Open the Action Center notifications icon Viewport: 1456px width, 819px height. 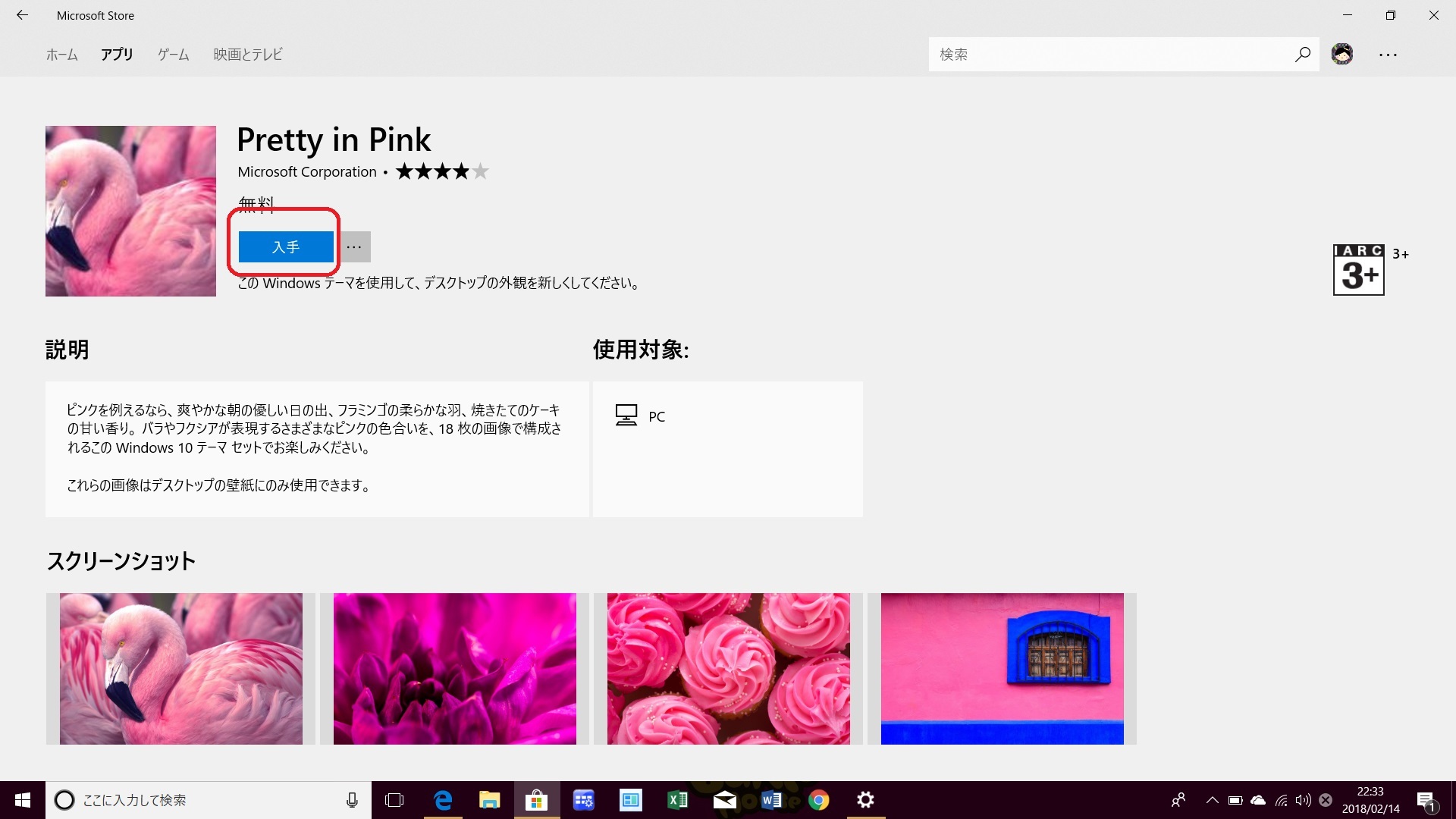pyautogui.click(x=1426, y=800)
